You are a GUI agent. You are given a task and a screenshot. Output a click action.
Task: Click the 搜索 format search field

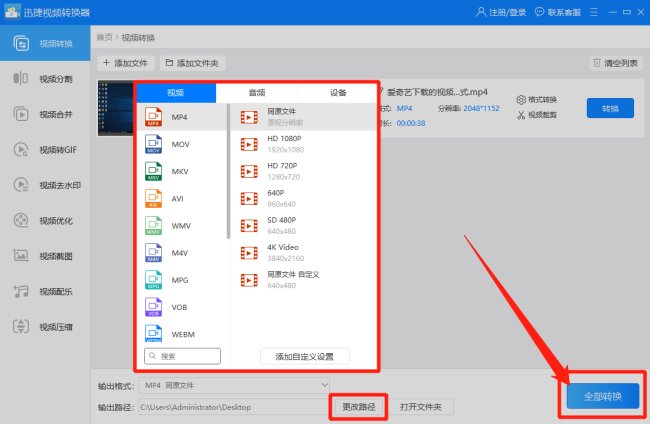(182, 356)
